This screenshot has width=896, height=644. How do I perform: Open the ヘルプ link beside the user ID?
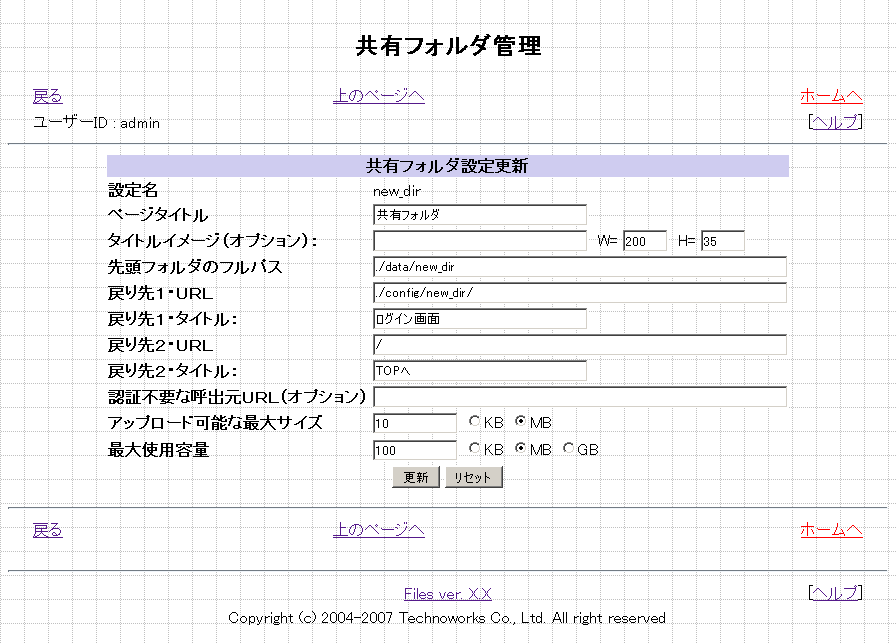(834, 122)
